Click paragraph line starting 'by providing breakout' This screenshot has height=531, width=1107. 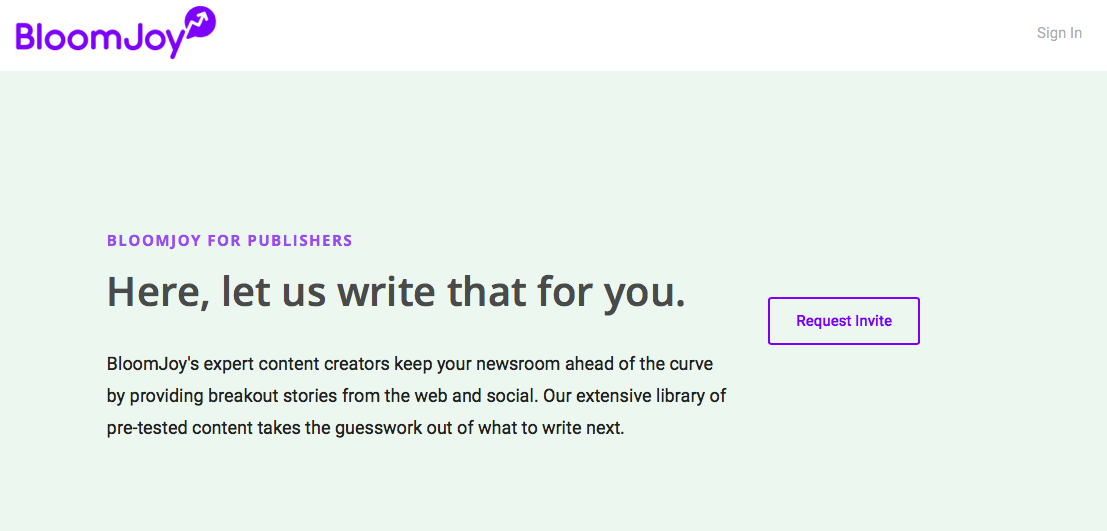click(x=417, y=397)
